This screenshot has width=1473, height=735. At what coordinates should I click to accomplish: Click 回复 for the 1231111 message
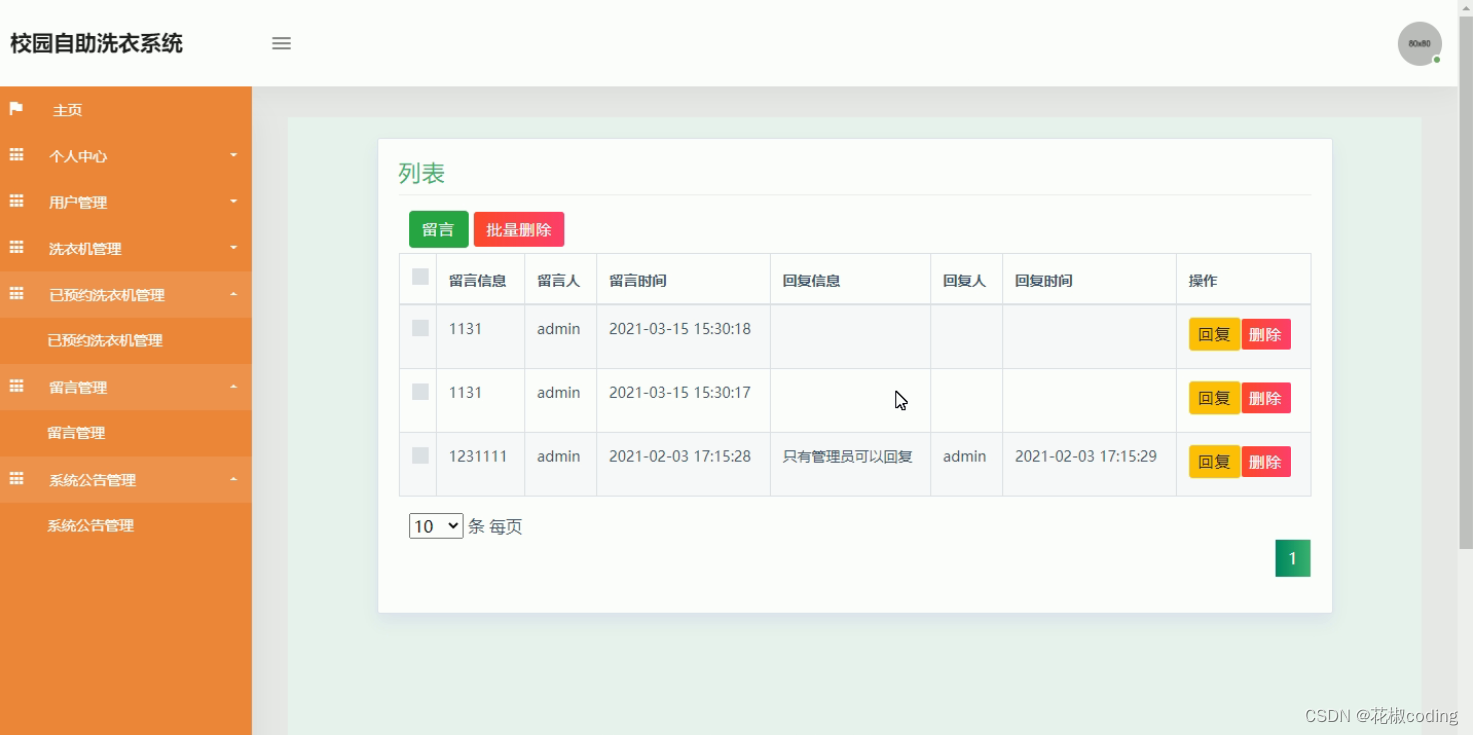[x=1214, y=462]
